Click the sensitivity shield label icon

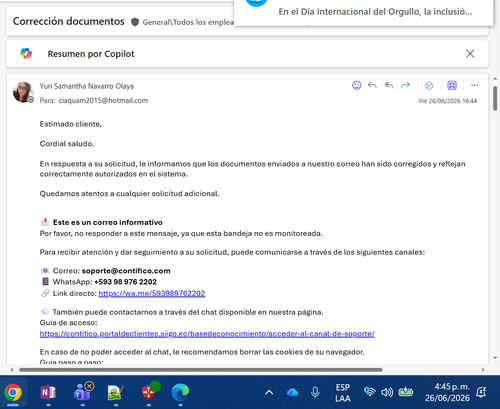tap(135, 22)
